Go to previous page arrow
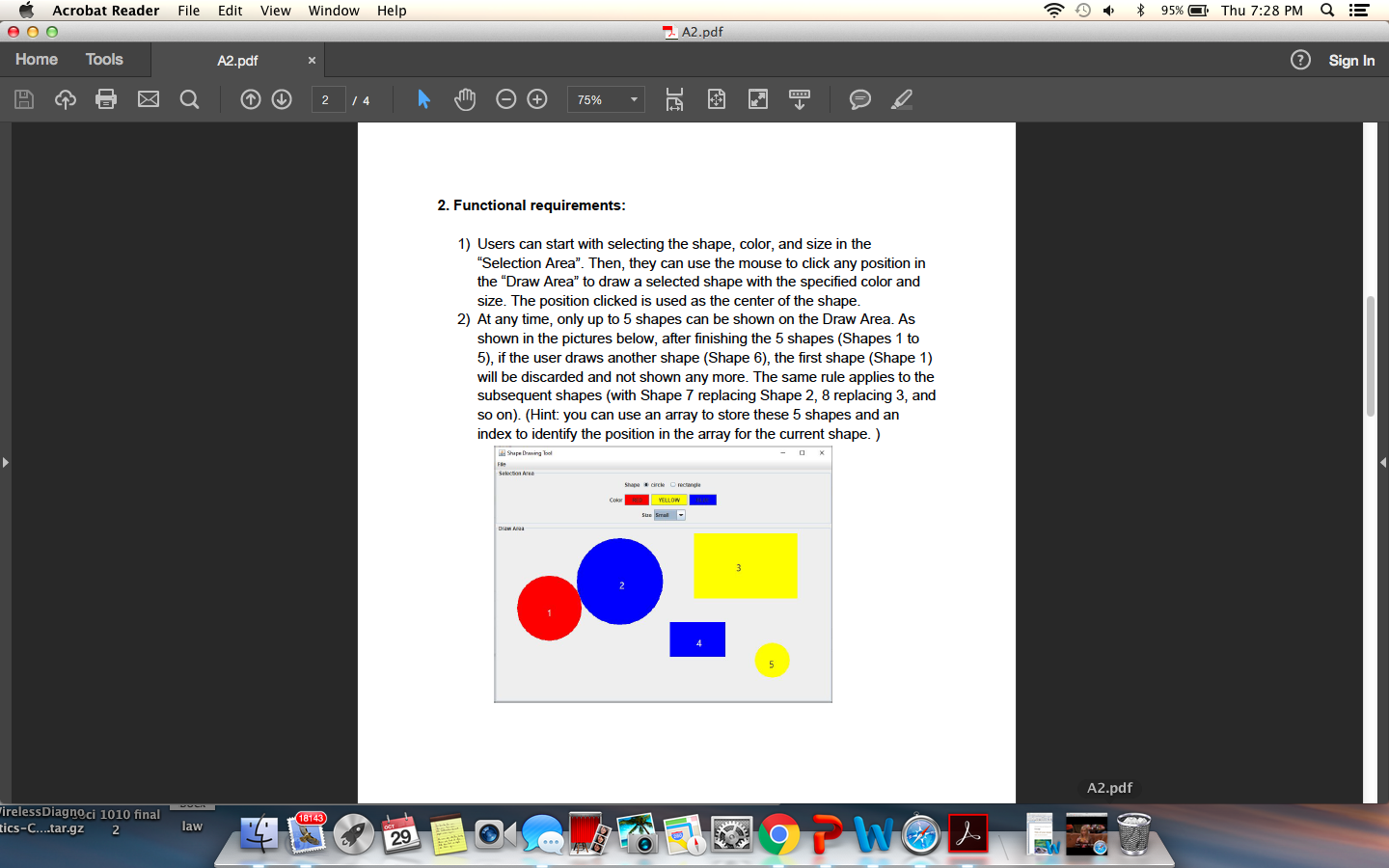Screen dimensions: 1389x868 pos(251,99)
